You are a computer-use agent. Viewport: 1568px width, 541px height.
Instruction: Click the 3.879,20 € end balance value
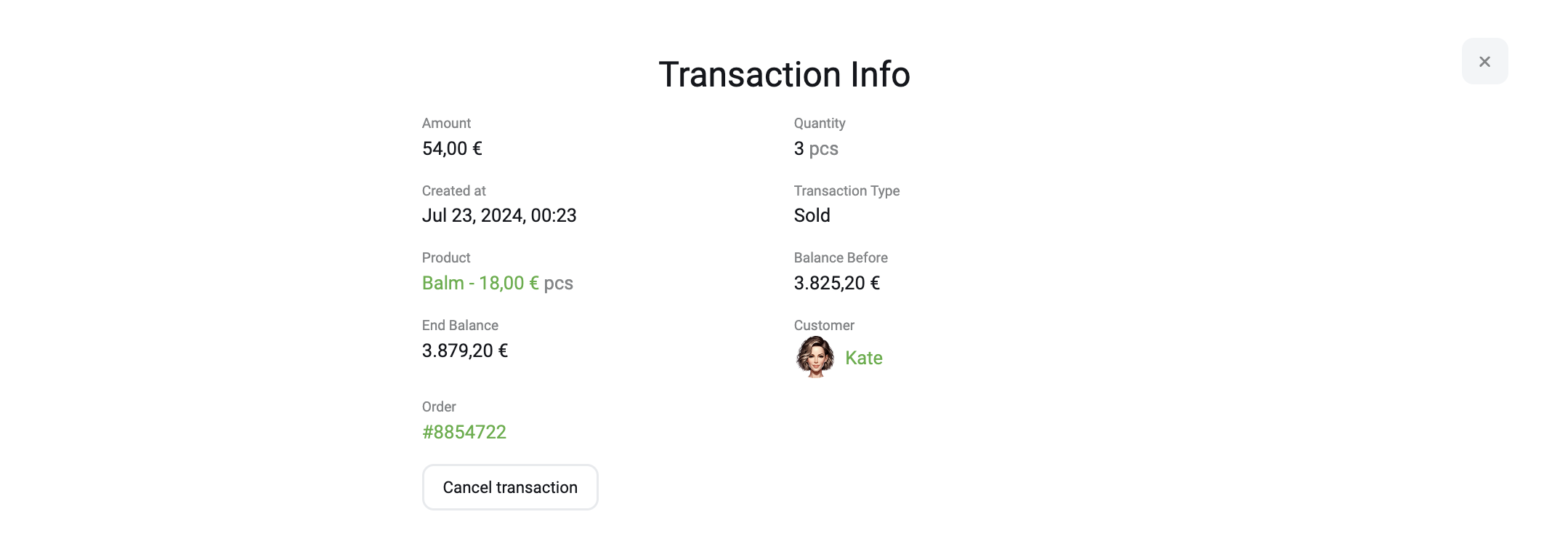(464, 350)
